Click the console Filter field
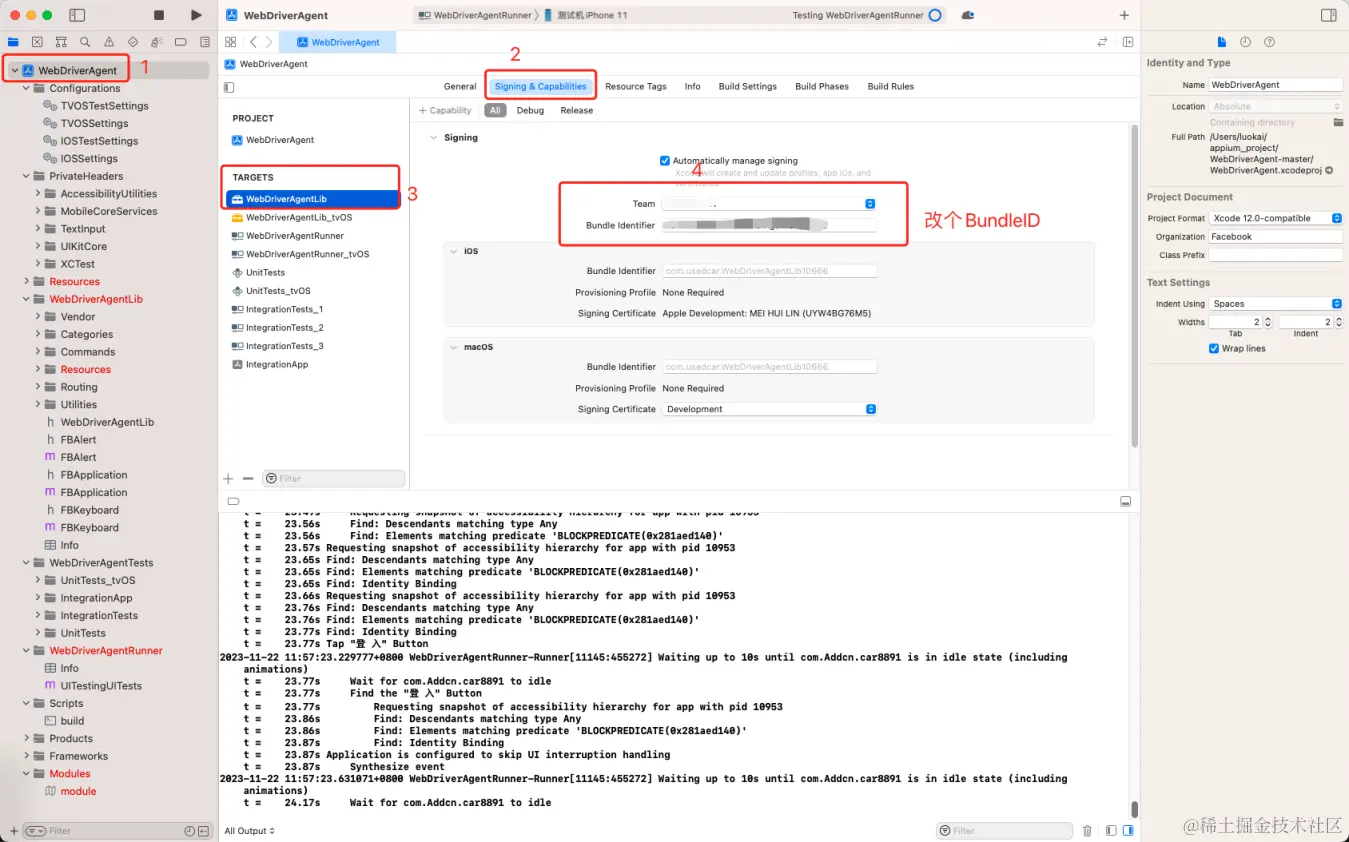 tap(1004, 831)
